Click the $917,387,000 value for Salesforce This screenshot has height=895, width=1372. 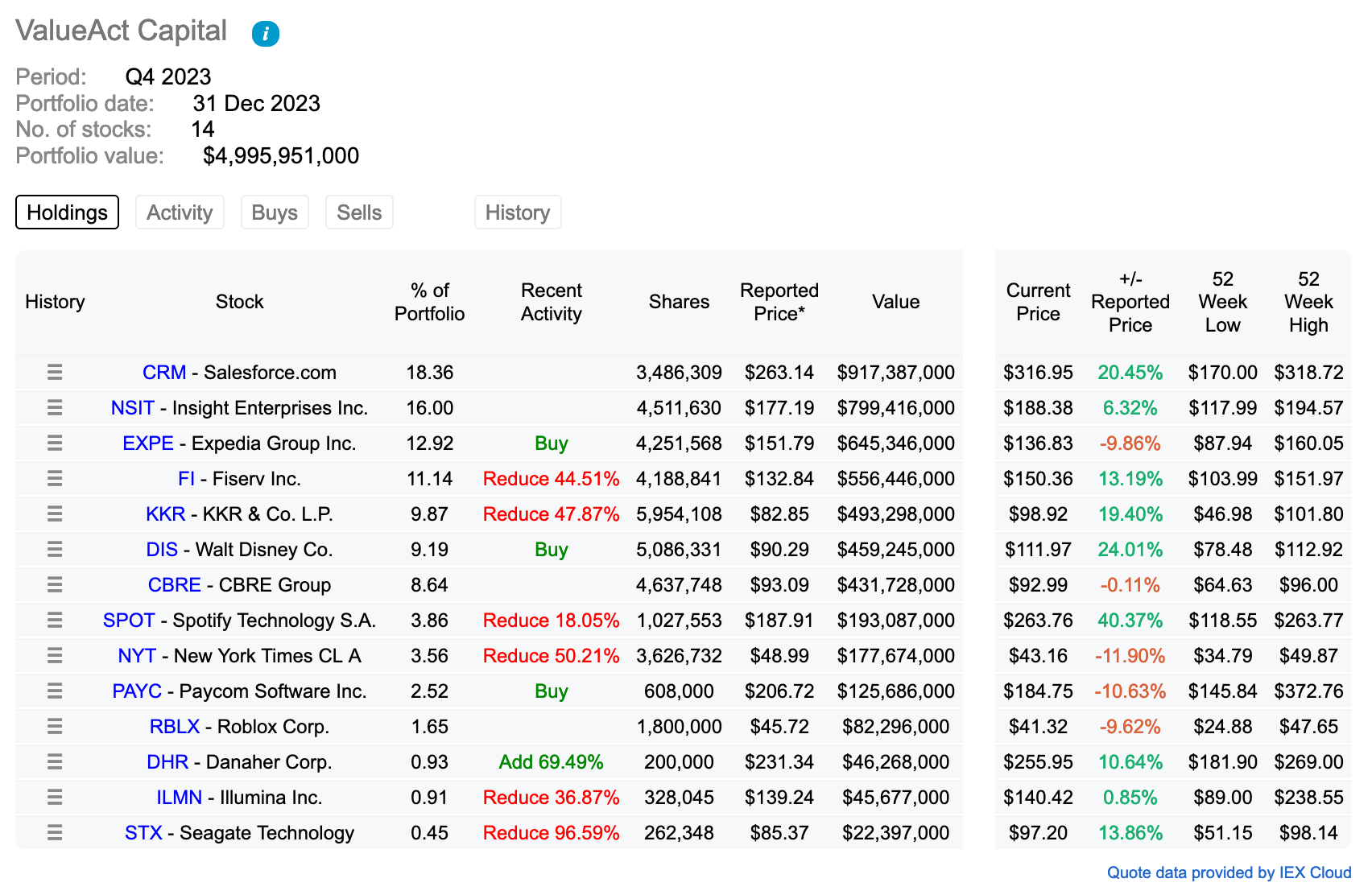click(x=896, y=373)
